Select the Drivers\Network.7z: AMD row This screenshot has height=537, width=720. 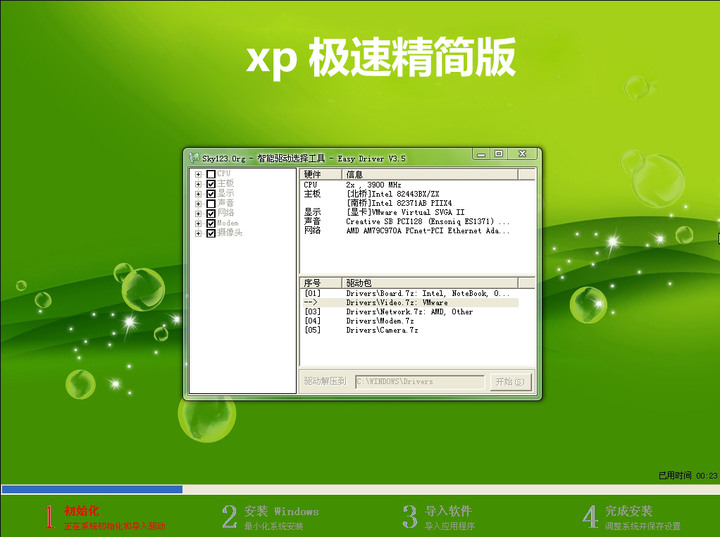(410, 311)
